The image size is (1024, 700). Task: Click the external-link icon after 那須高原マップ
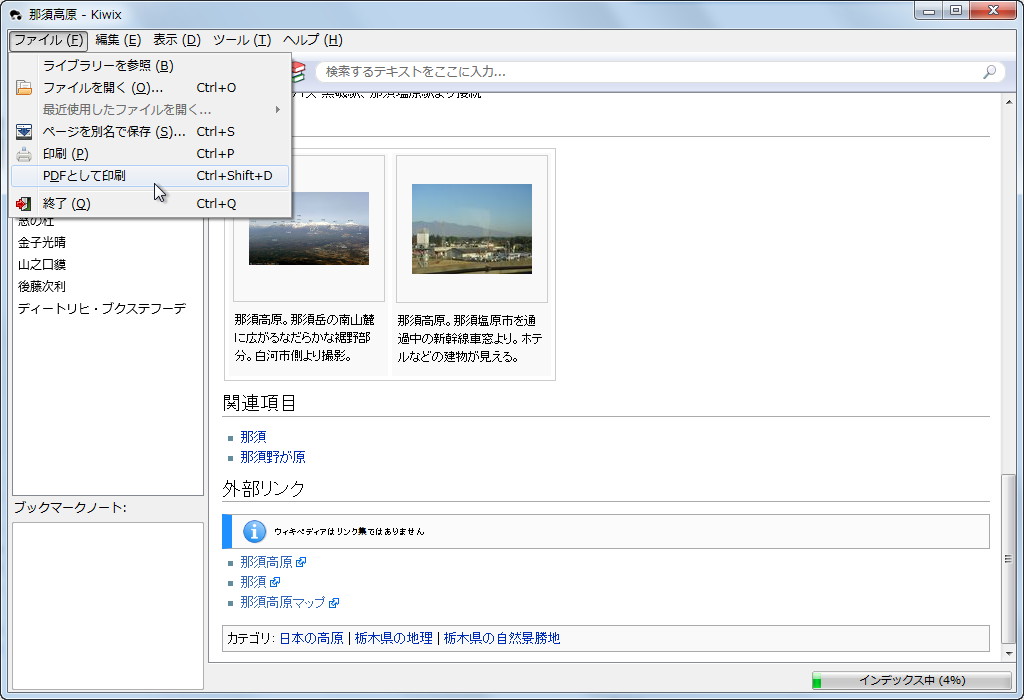pos(334,602)
